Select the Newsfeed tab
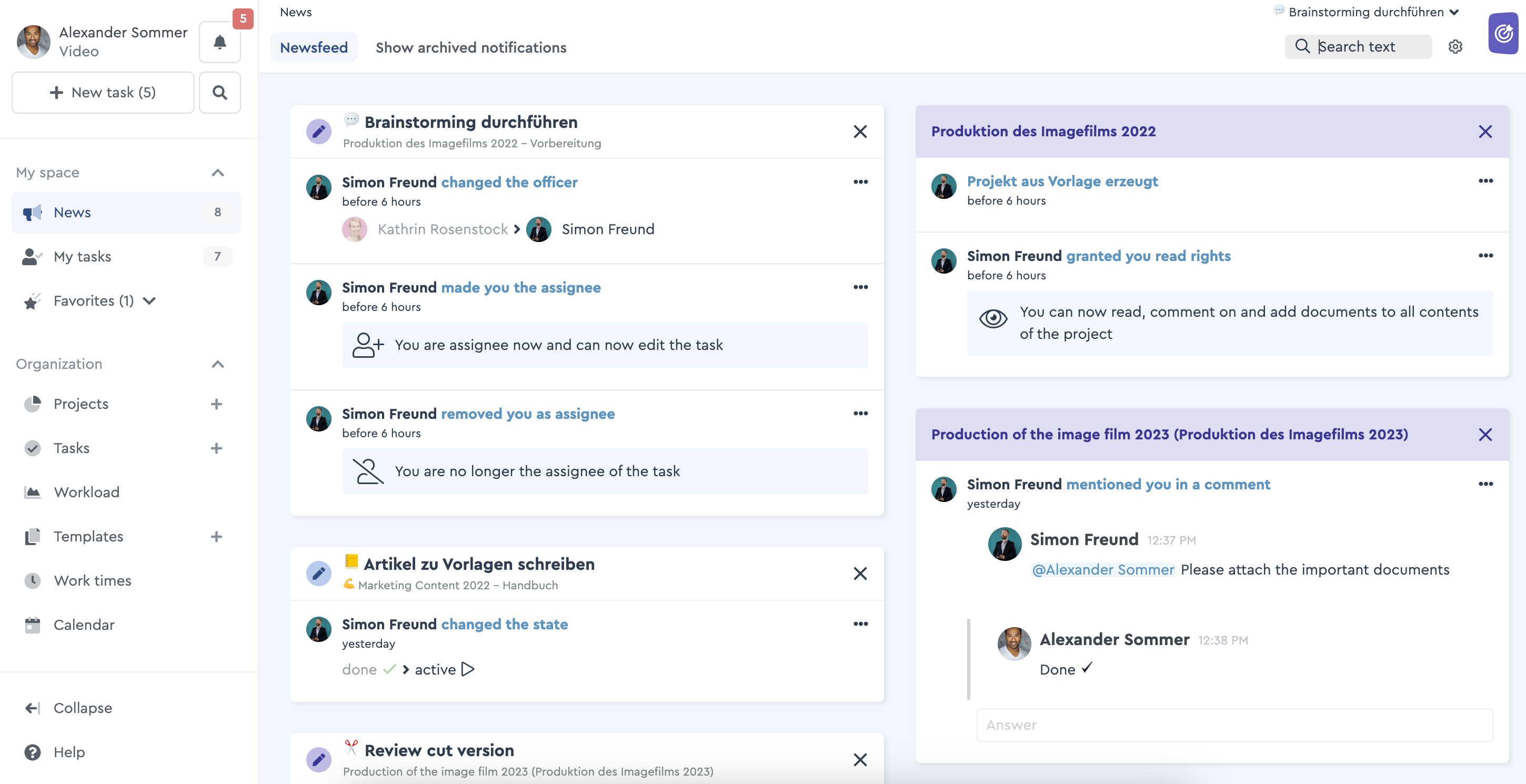Viewport: 1526px width, 784px height. pyautogui.click(x=314, y=47)
